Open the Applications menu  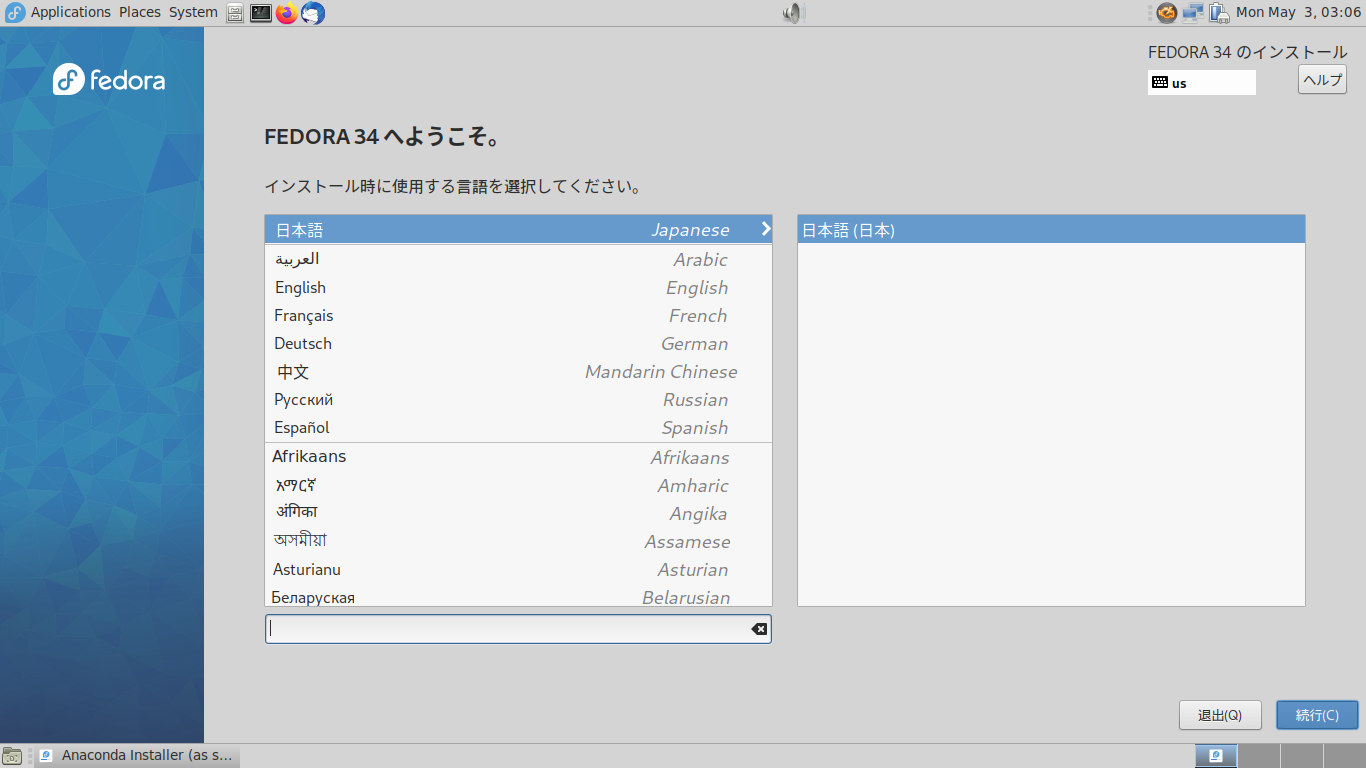70,12
